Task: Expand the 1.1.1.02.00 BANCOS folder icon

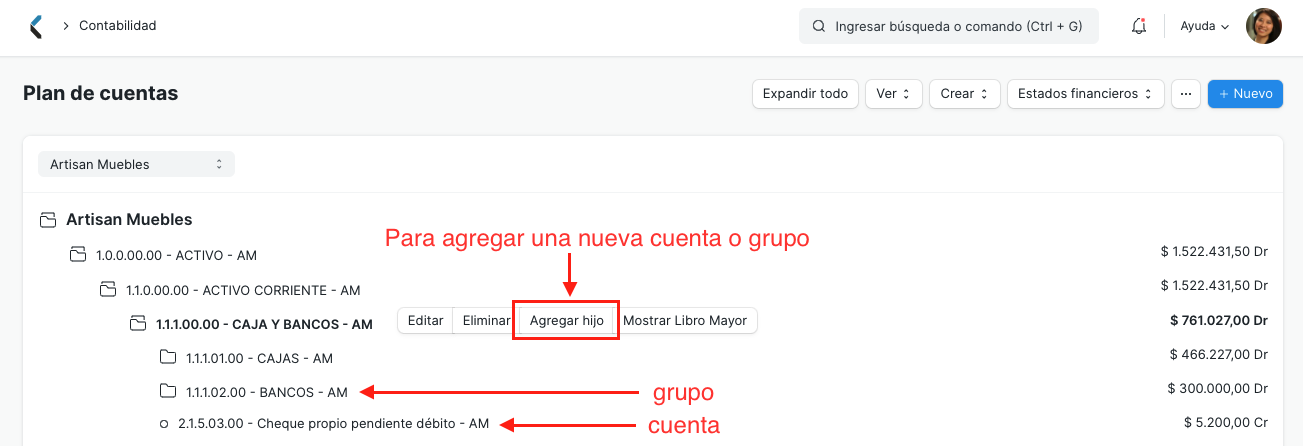Action: 168,391
